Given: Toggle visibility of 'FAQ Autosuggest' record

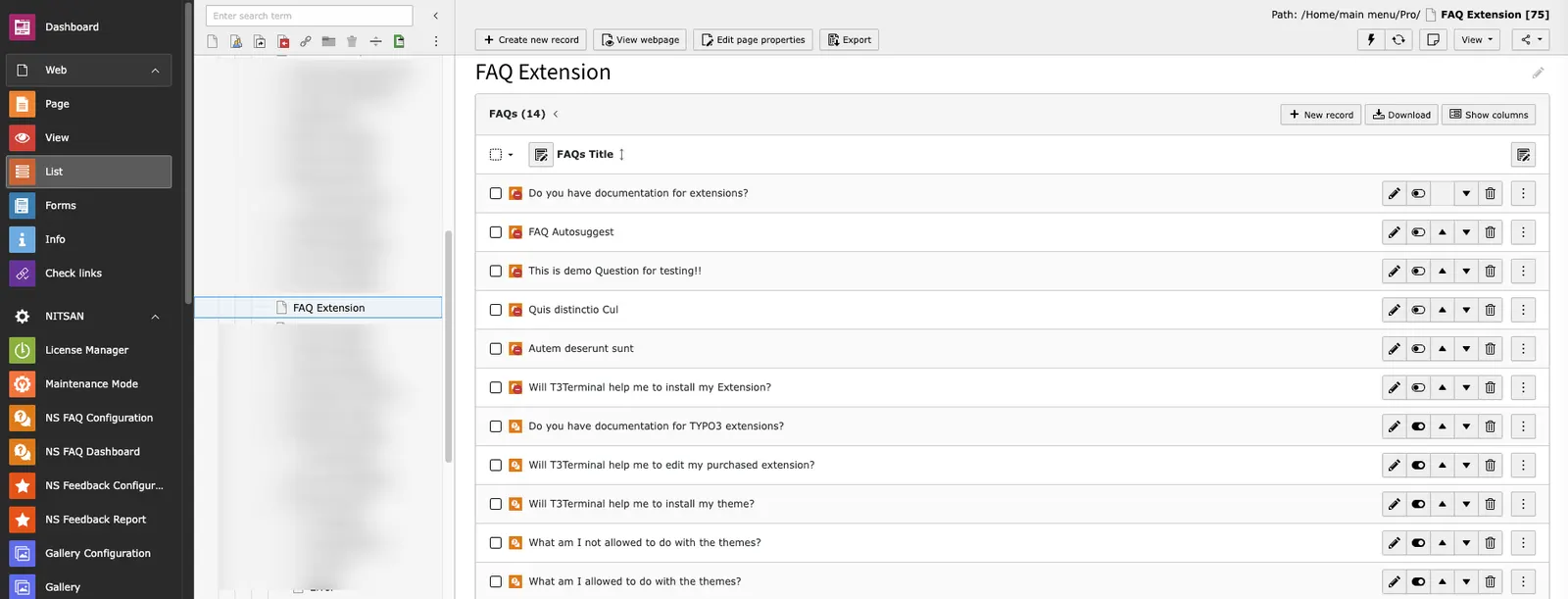Looking at the screenshot, I should click(x=1418, y=232).
